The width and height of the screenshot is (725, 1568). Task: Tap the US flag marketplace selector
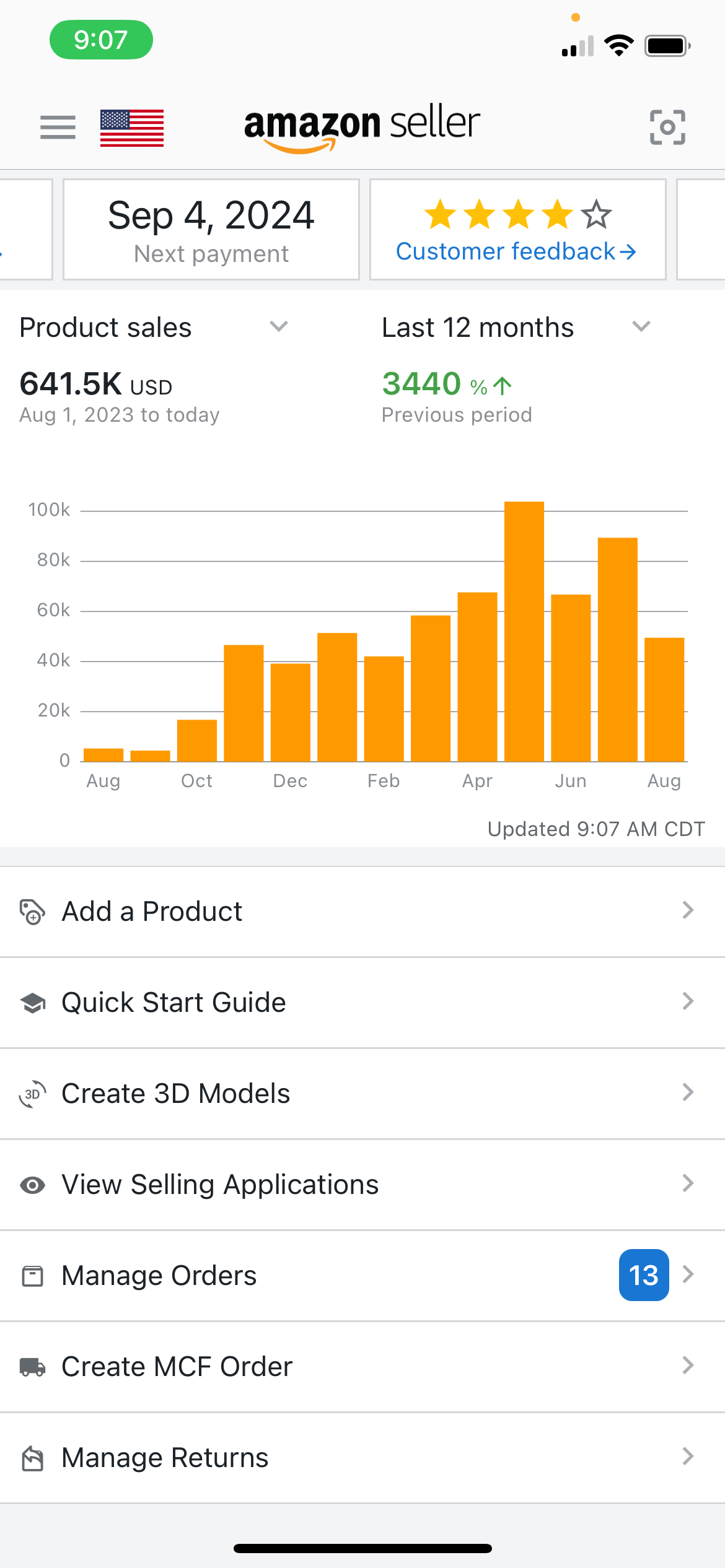tap(132, 128)
